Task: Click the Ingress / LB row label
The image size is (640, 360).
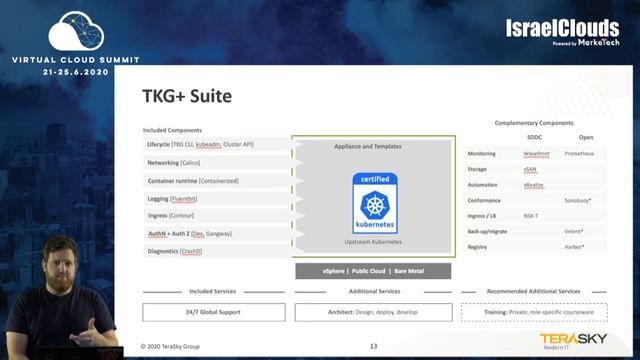Action: click(x=482, y=216)
